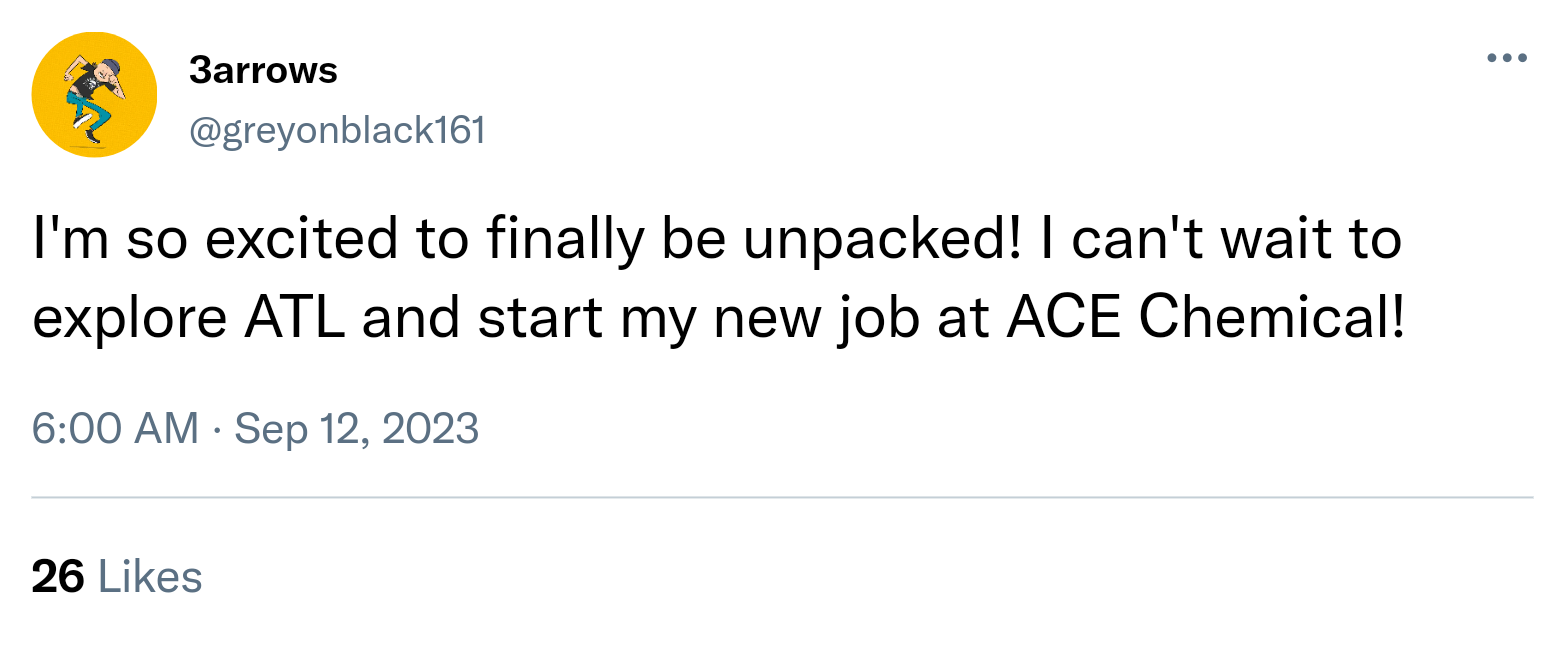Click the 3arrows profile avatar

[x=94, y=94]
